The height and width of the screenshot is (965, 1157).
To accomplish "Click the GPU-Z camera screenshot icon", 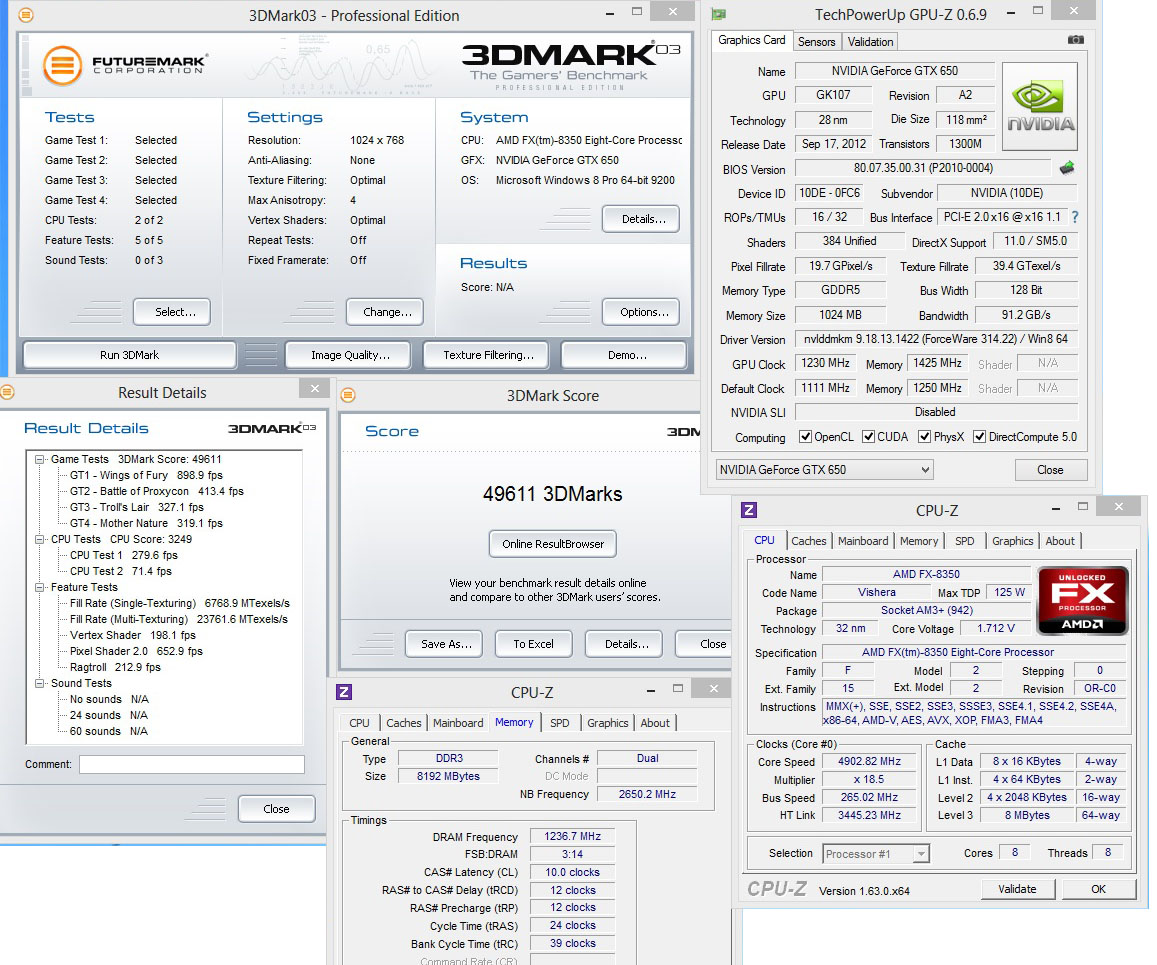I will (x=1076, y=40).
